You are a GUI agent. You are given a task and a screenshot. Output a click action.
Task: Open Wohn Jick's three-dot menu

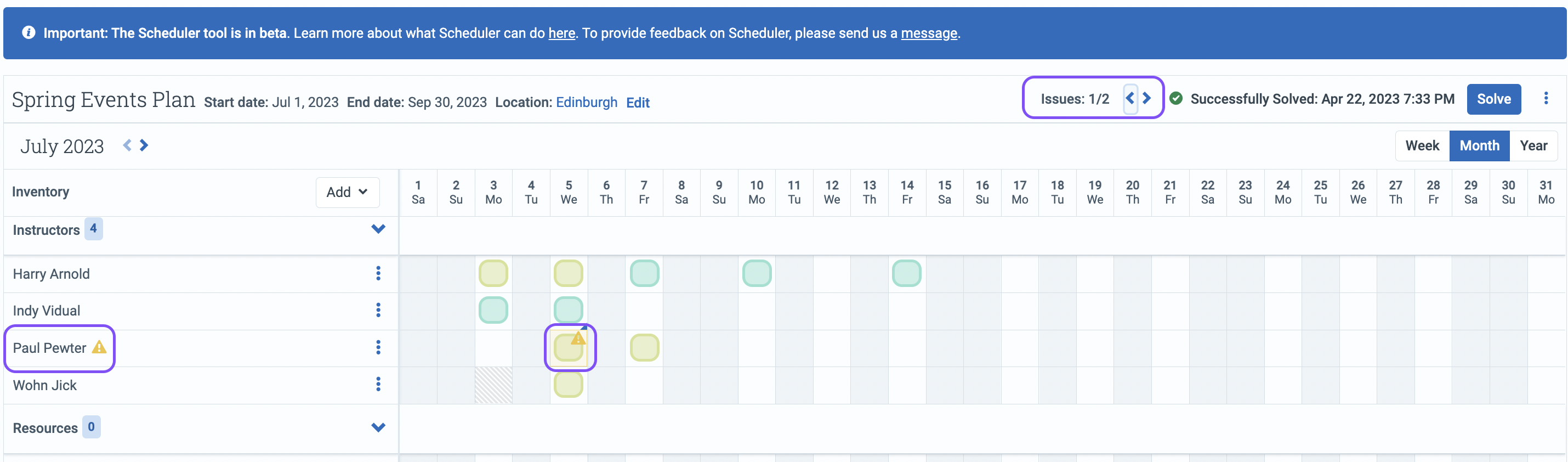coord(378,384)
